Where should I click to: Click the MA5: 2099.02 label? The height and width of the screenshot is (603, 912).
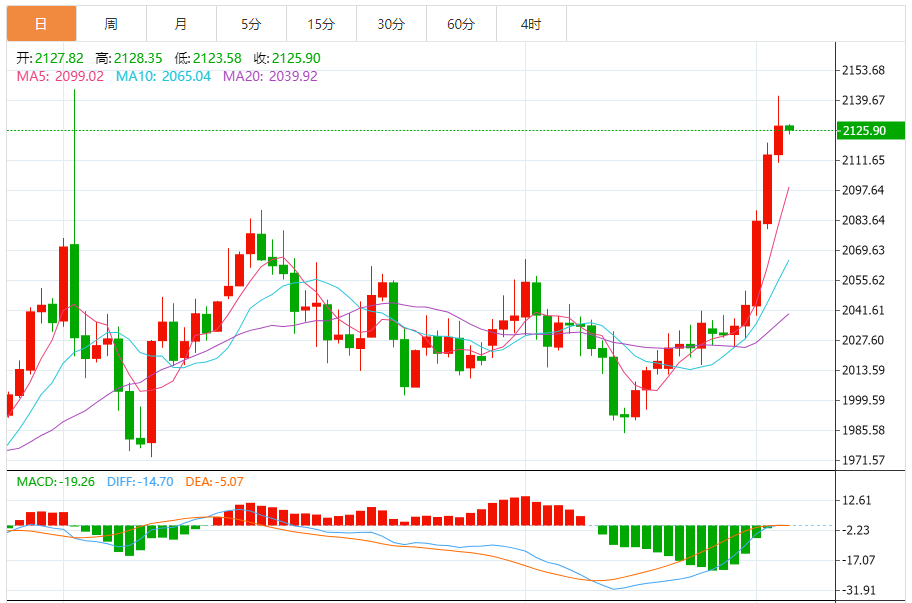coord(60,76)
